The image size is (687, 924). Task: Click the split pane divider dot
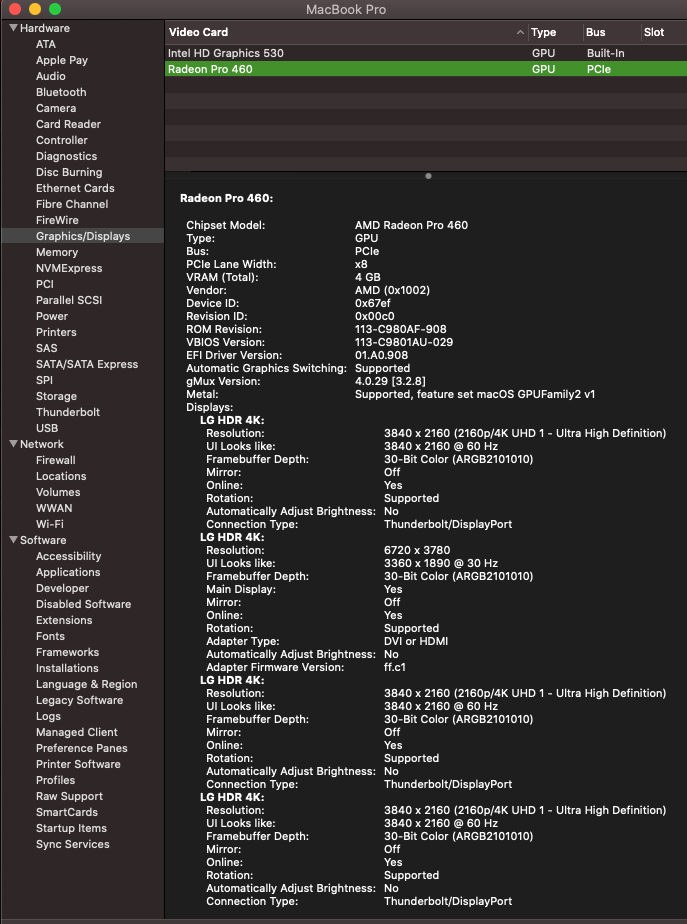(x=428, y=176)
